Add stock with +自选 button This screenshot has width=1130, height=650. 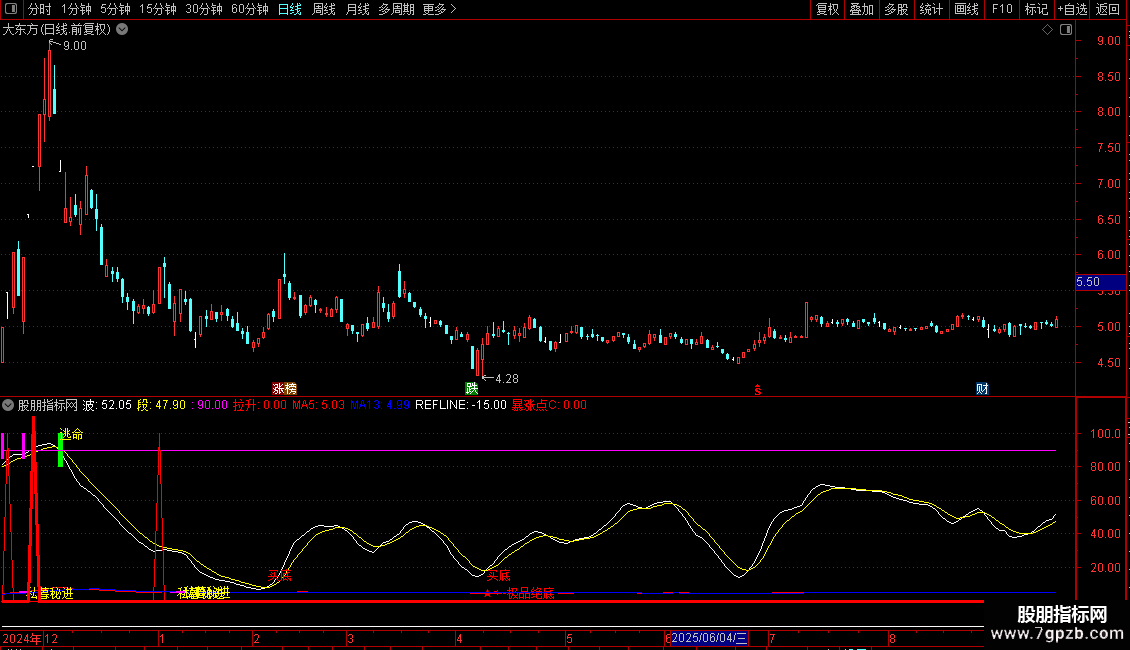(1072, 9)
